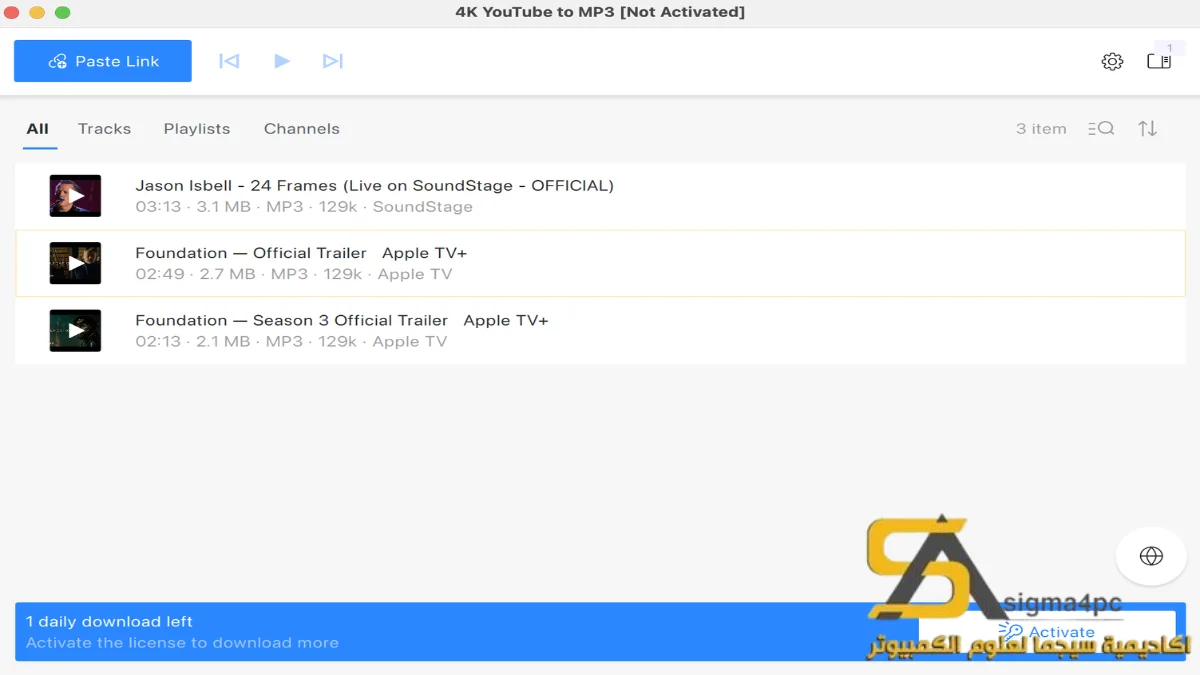Click the Activate button
This screenshot has height=675, width=1200.
1047,631
